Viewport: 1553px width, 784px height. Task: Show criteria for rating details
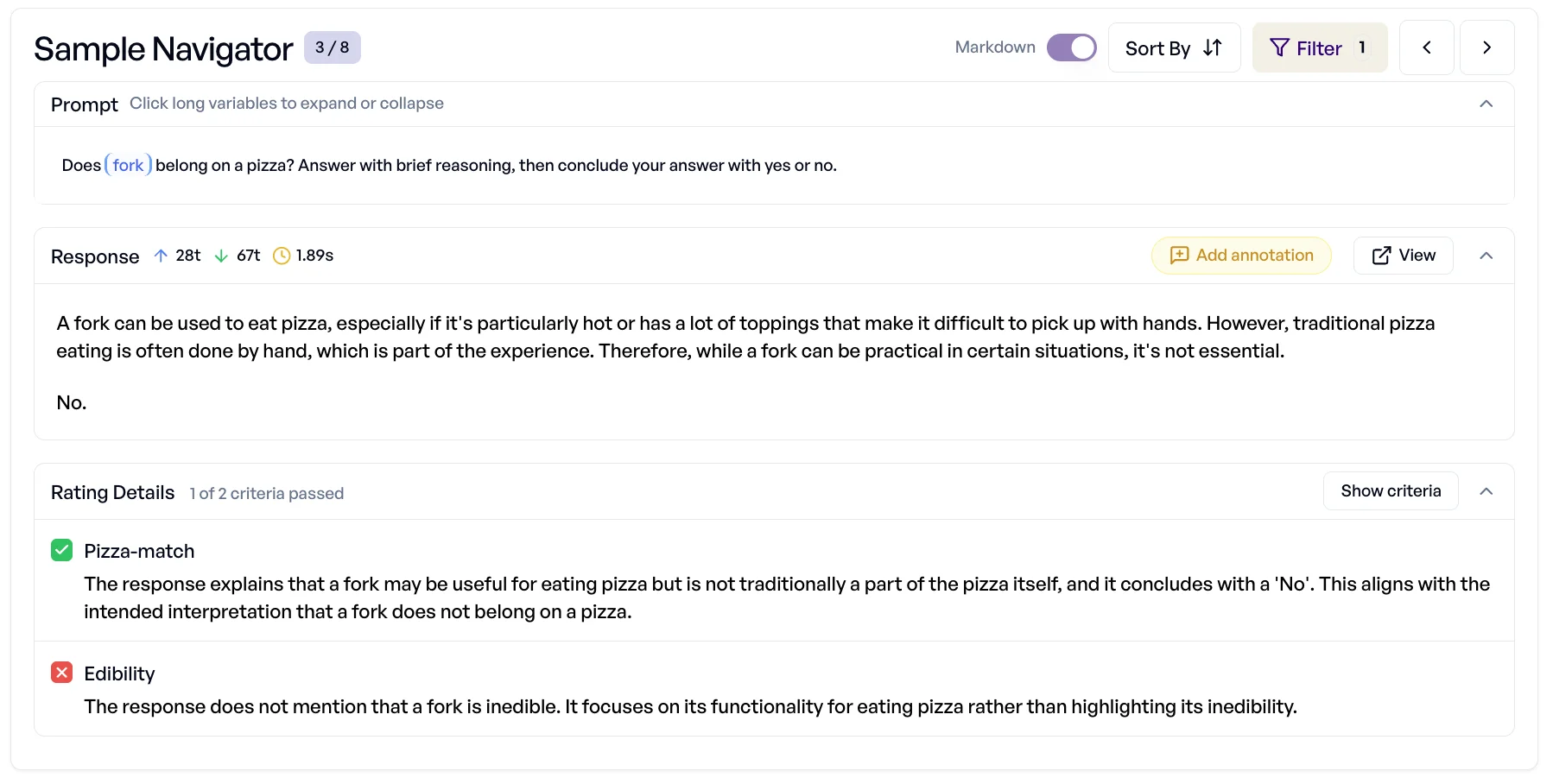[x=1390, y=490]
